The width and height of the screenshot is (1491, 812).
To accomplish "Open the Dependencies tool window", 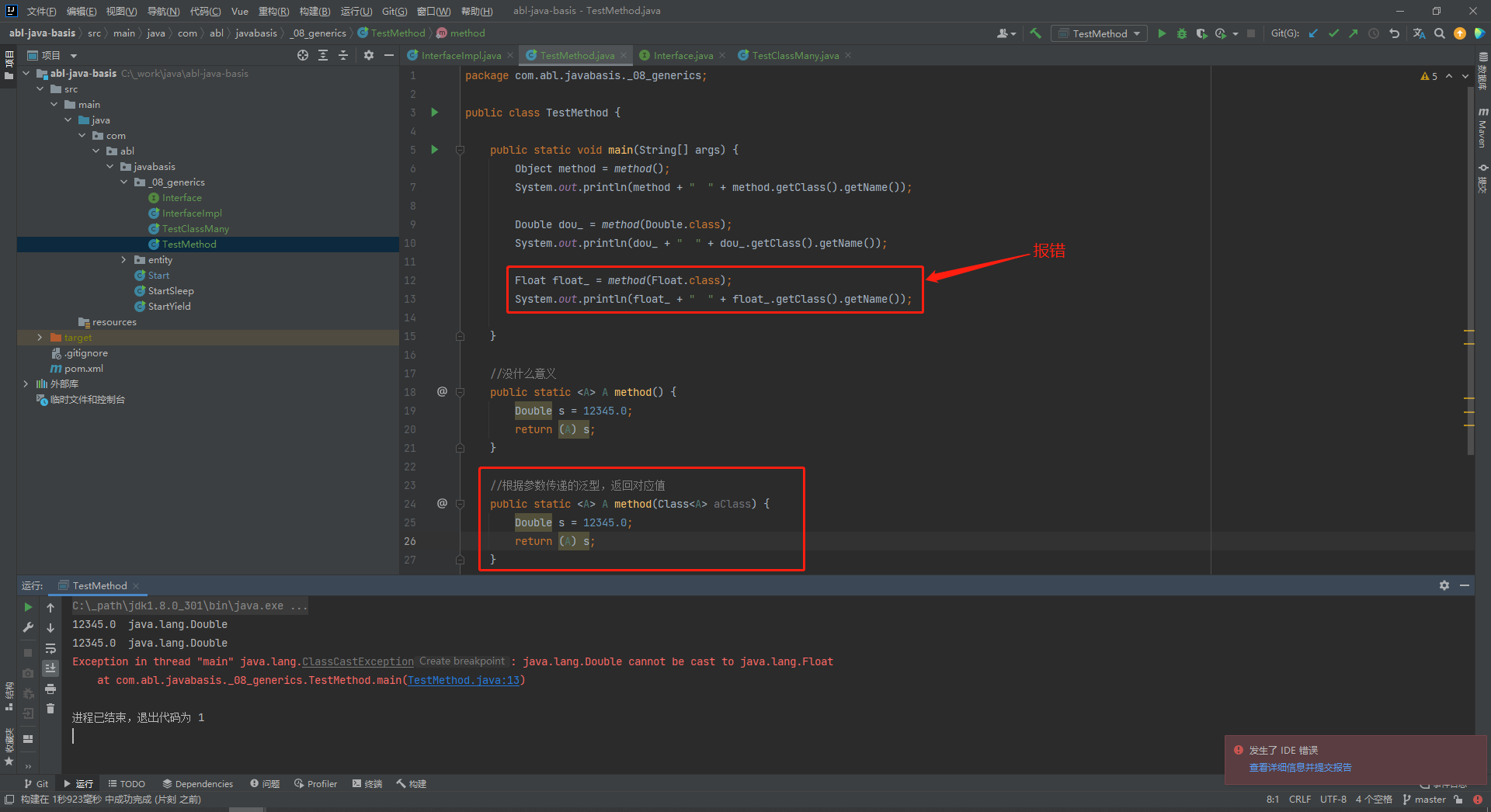I will [x=198, y=784].
